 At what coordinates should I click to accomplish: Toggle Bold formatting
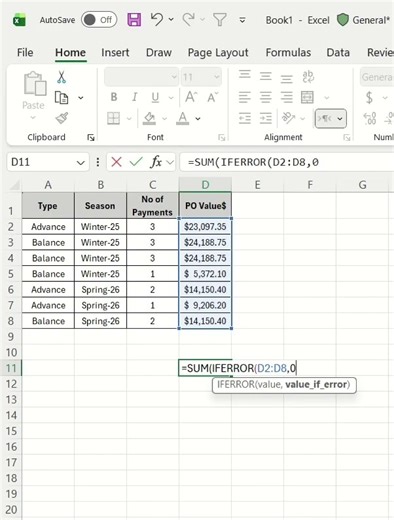coord(114,97)
